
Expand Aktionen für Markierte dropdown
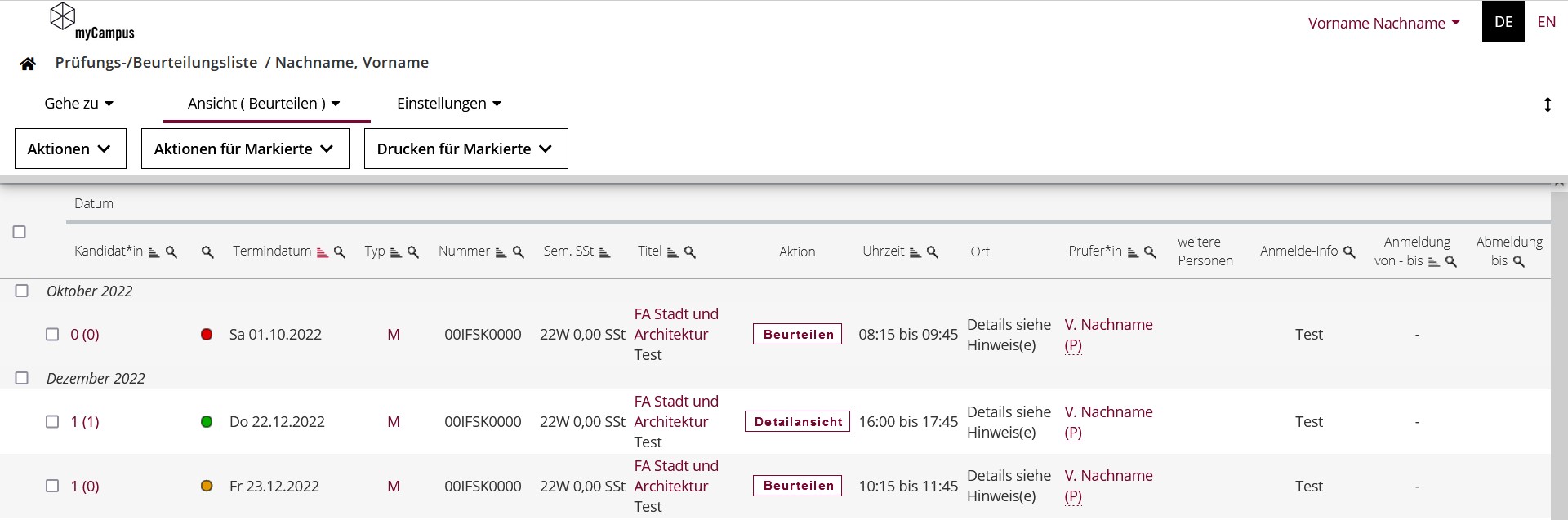point(245,149)
